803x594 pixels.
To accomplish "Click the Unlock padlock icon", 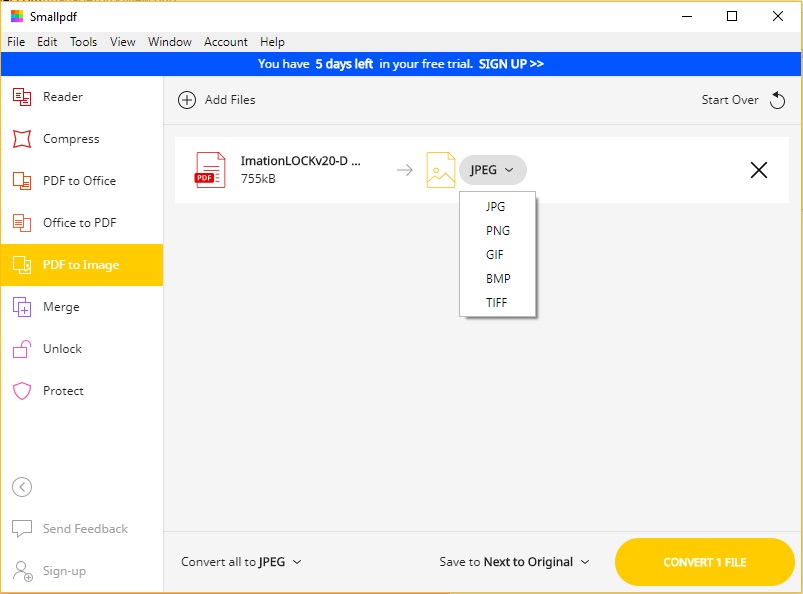I will [x=22, y=349].
